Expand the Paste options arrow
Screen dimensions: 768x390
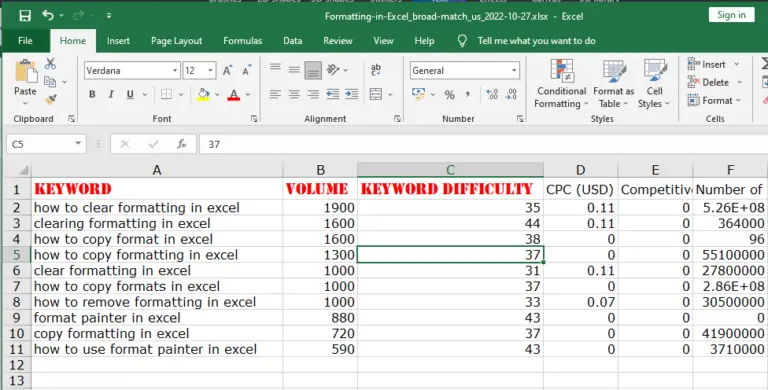point(25,103)
